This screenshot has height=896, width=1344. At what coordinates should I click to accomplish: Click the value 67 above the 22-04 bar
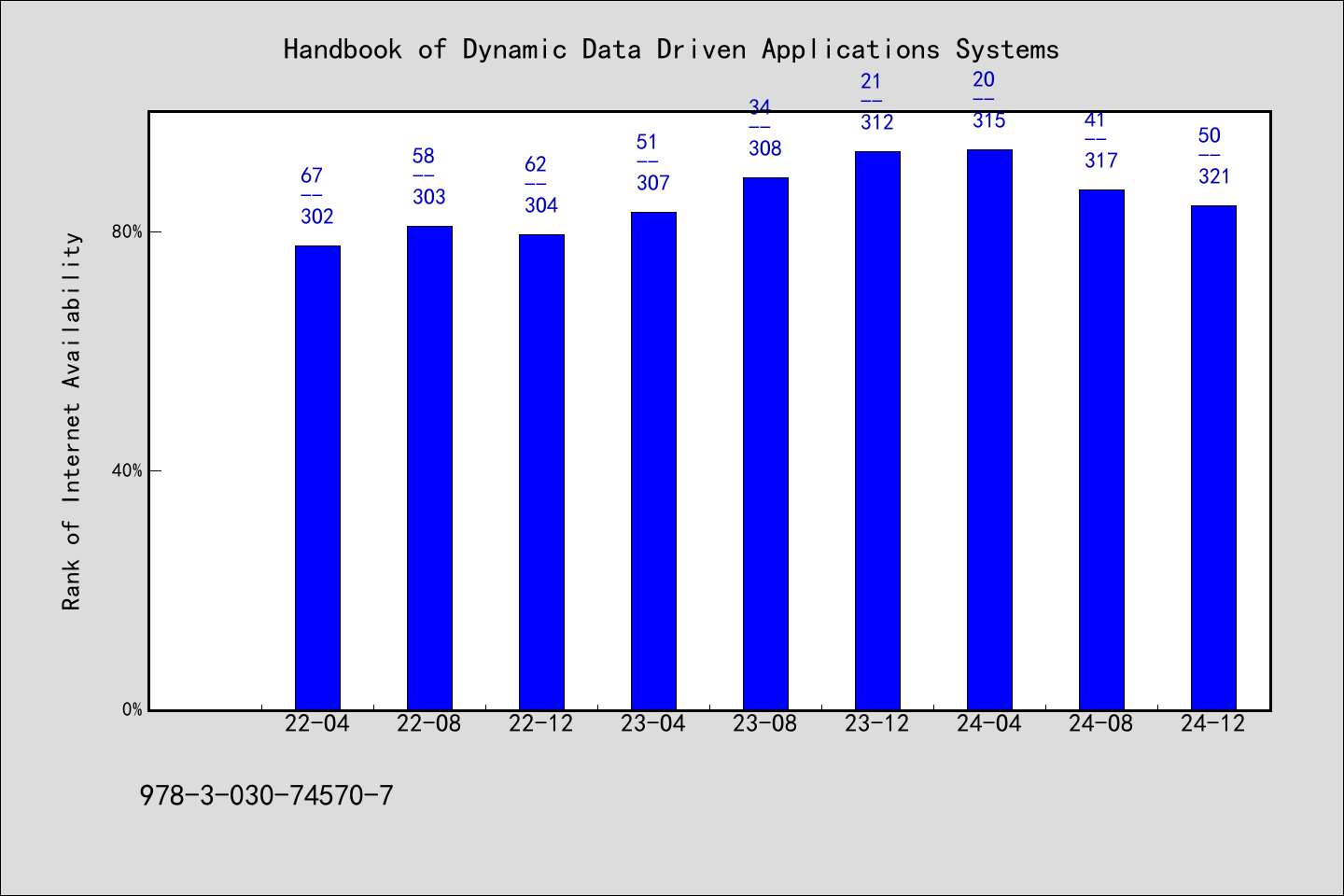312,175
